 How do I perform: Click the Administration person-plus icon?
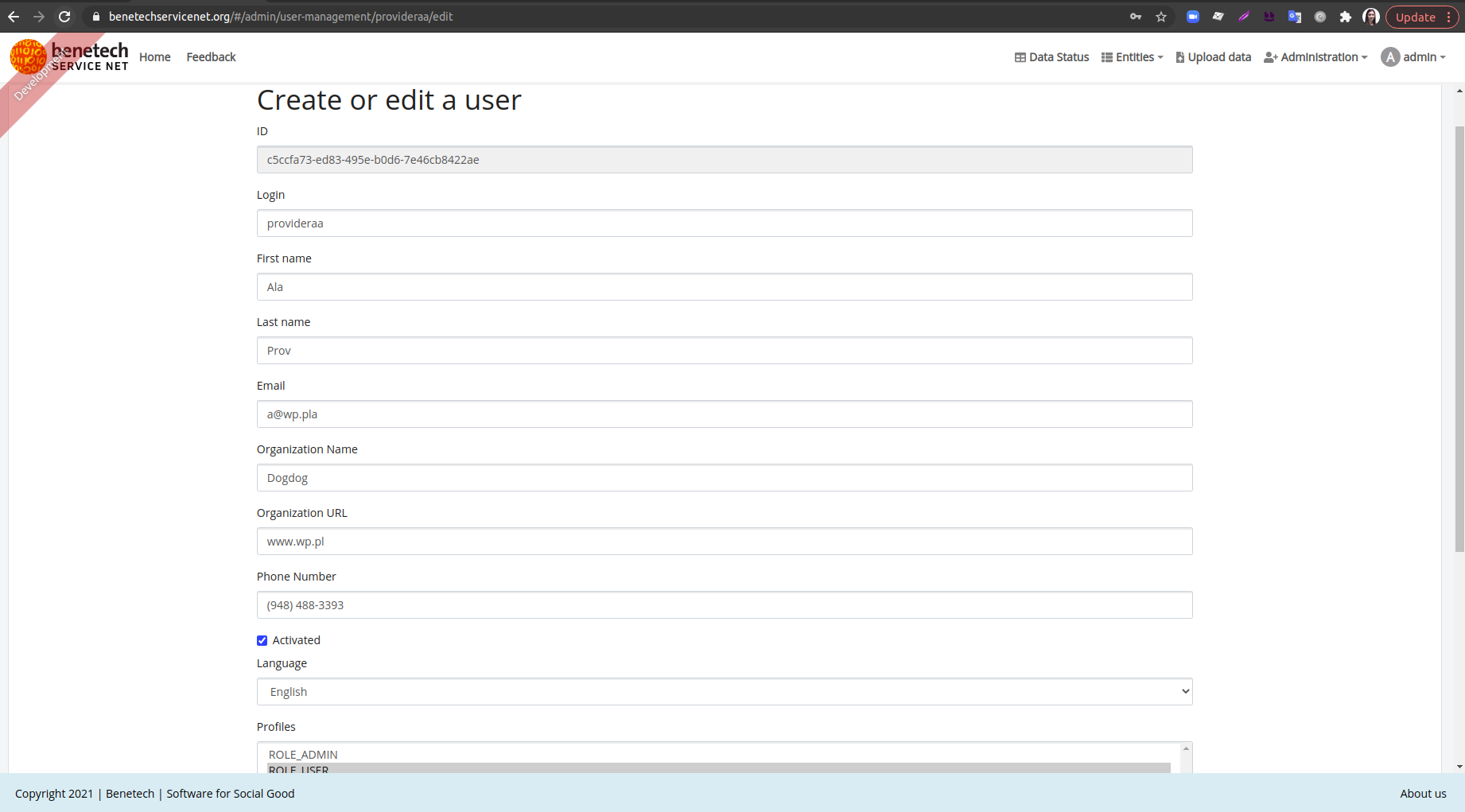(1271, 56)
